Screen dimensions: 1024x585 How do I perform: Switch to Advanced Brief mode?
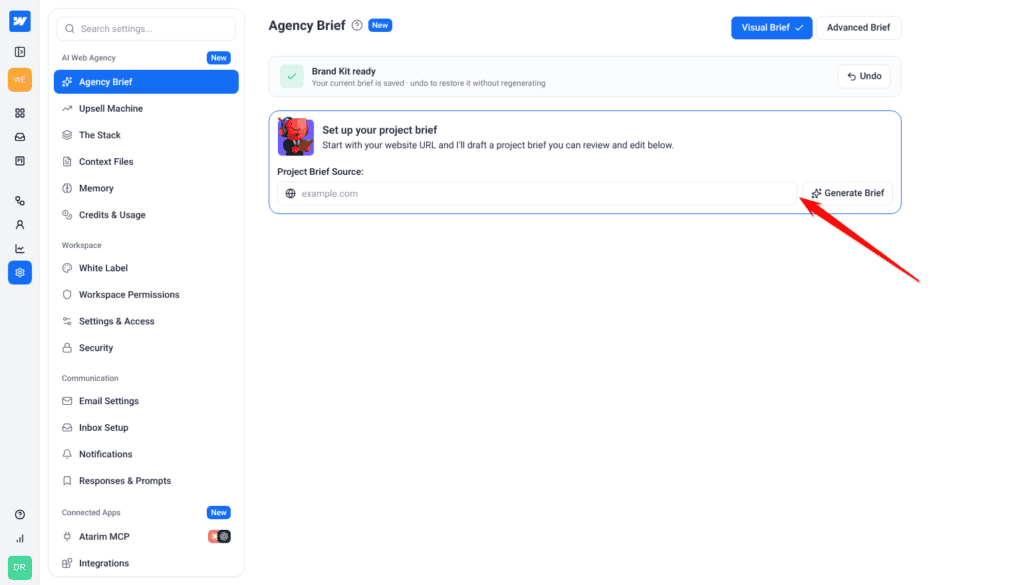pyautogui.click(x=858, y=27)
